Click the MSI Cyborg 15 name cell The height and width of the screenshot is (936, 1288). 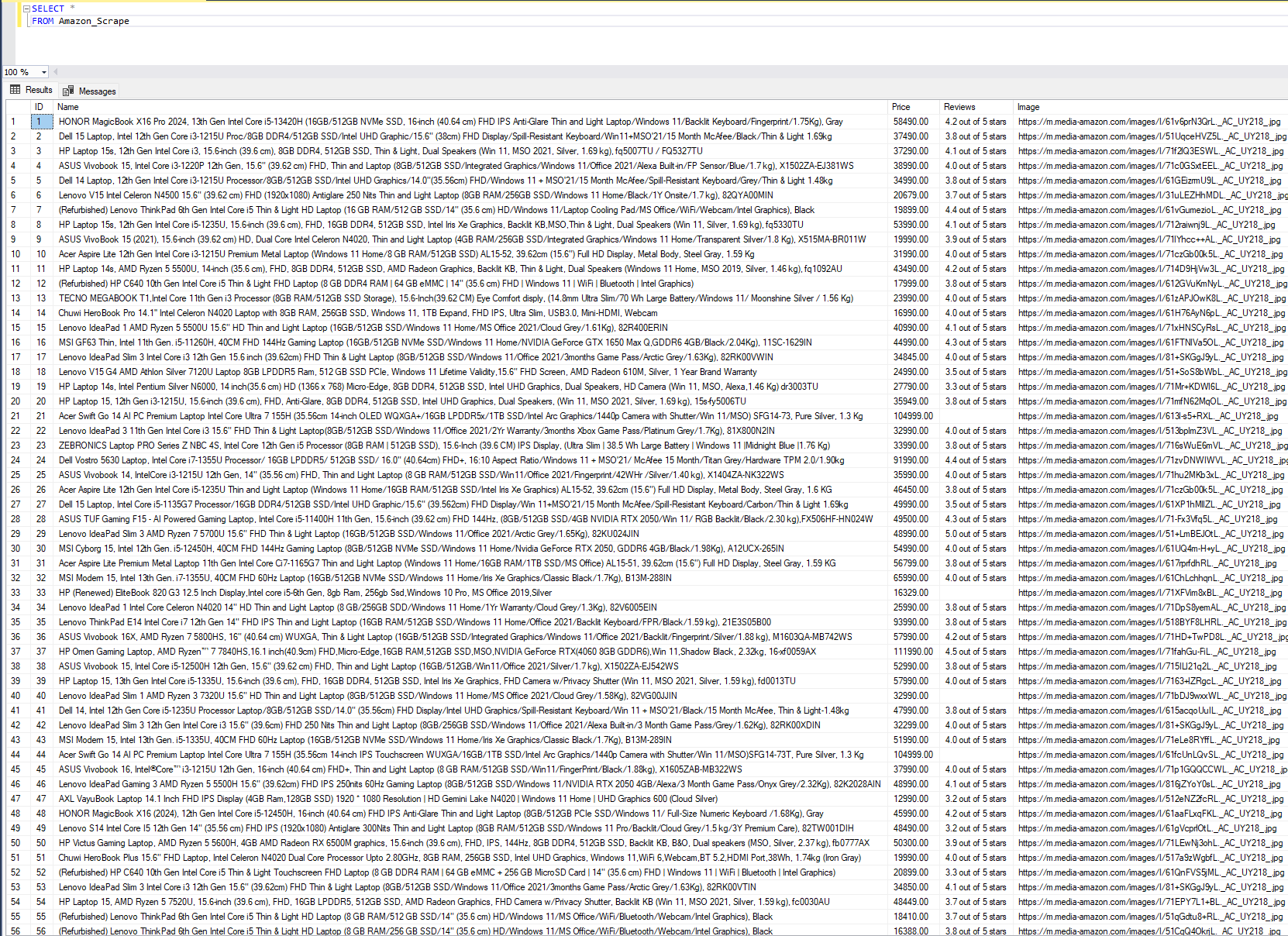470,549
